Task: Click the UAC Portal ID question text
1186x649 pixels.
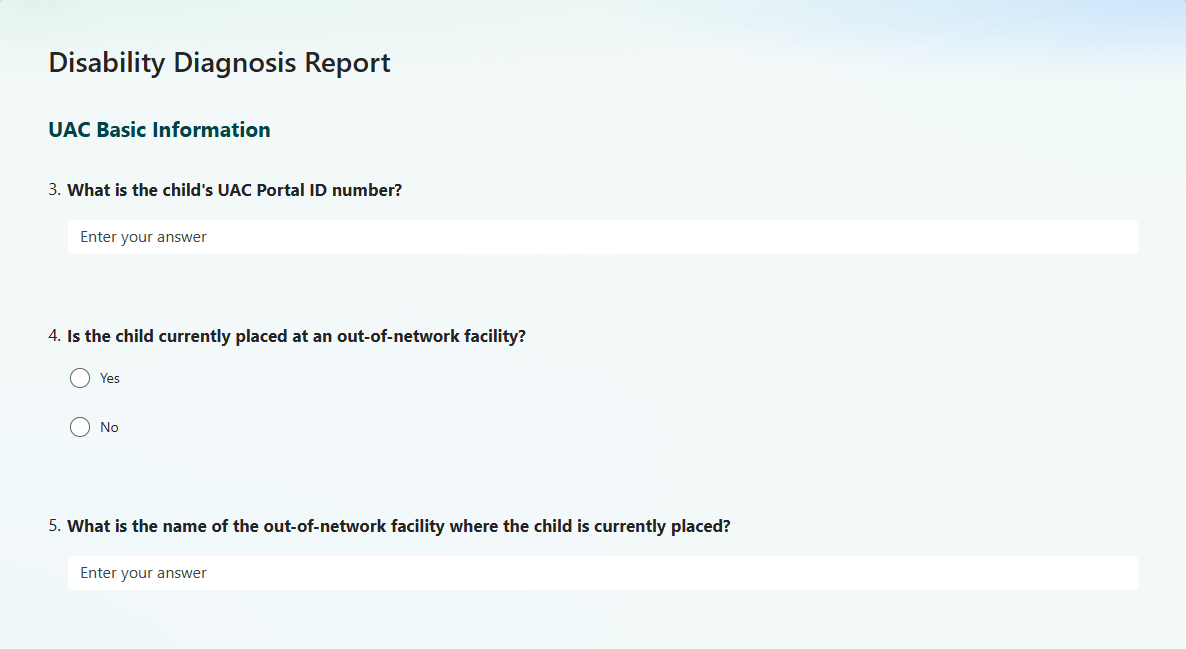Action: click(x=234, y=190)
